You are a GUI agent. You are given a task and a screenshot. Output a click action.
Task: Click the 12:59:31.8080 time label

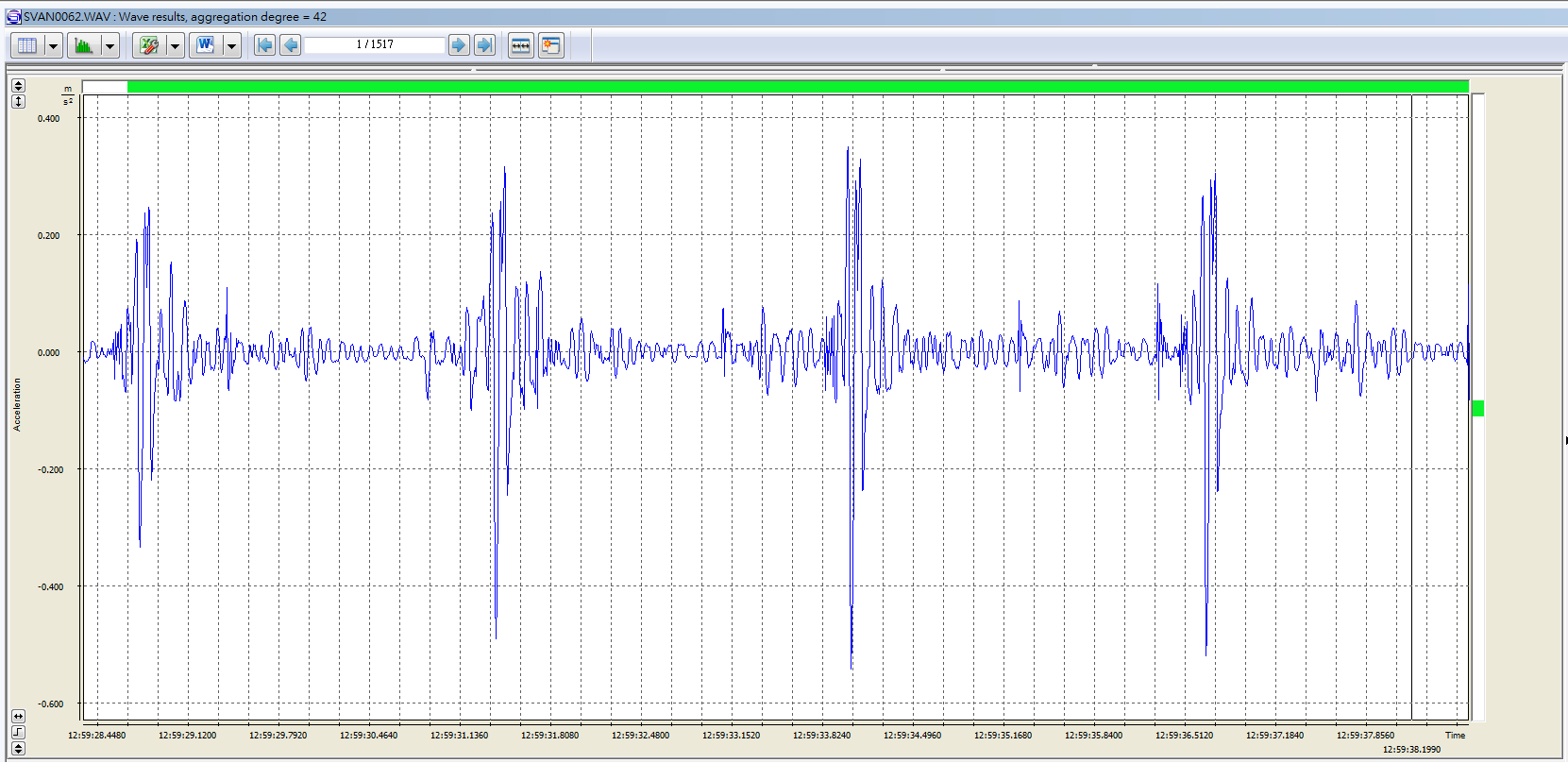coord(550,736)
